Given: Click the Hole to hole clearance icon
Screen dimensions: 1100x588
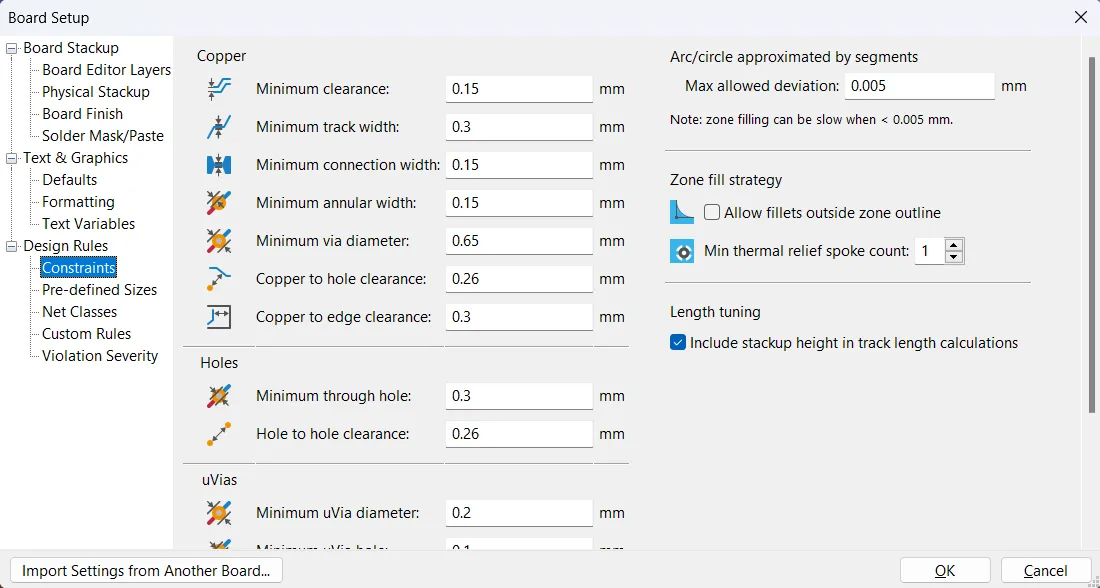Looking at the screenshot, I should point(219,434).
